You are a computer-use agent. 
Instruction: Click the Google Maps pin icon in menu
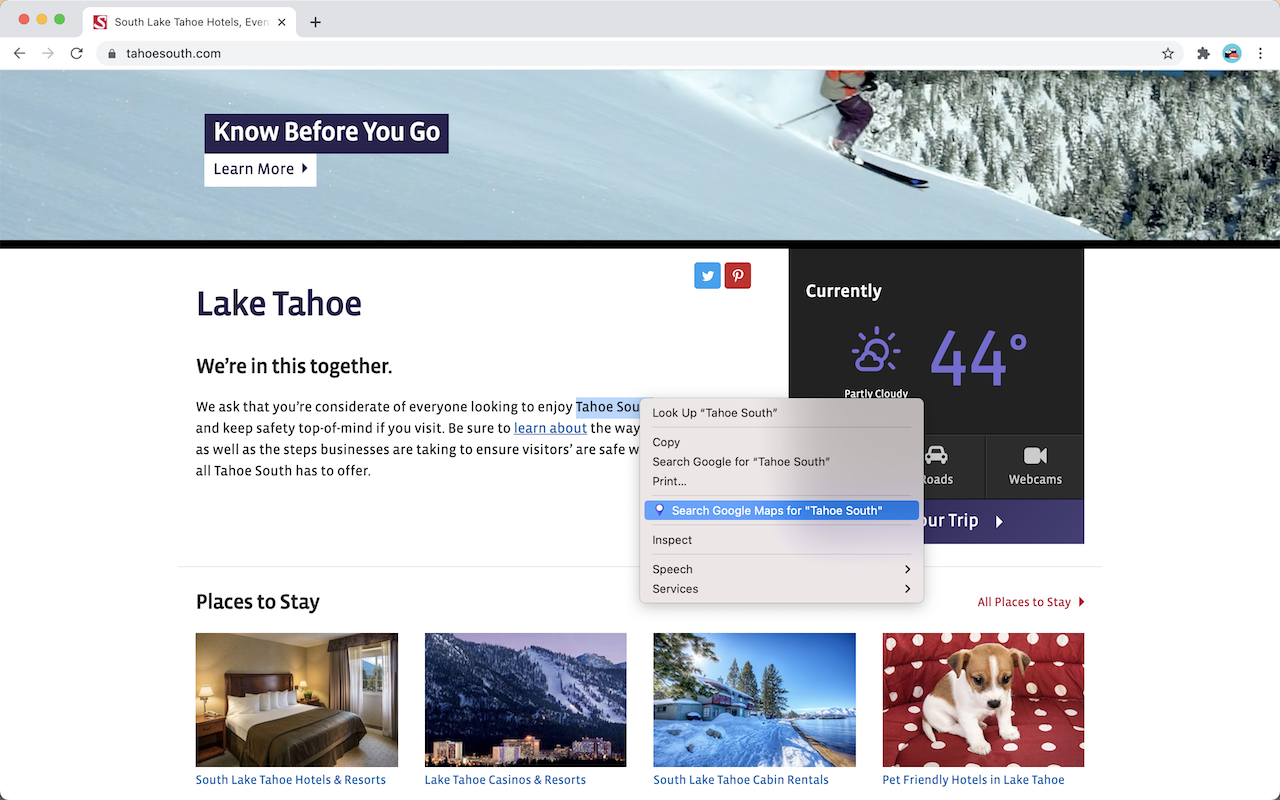(659, 510)
